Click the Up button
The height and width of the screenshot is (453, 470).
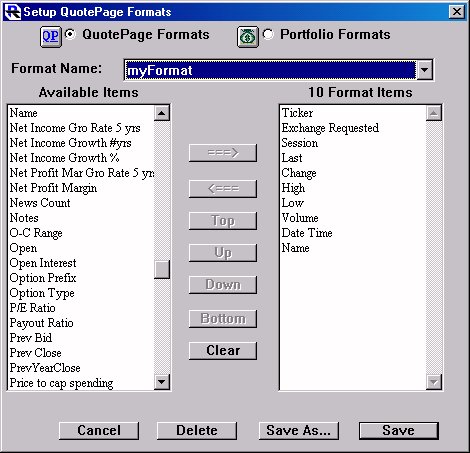click(x=223, y=253)
